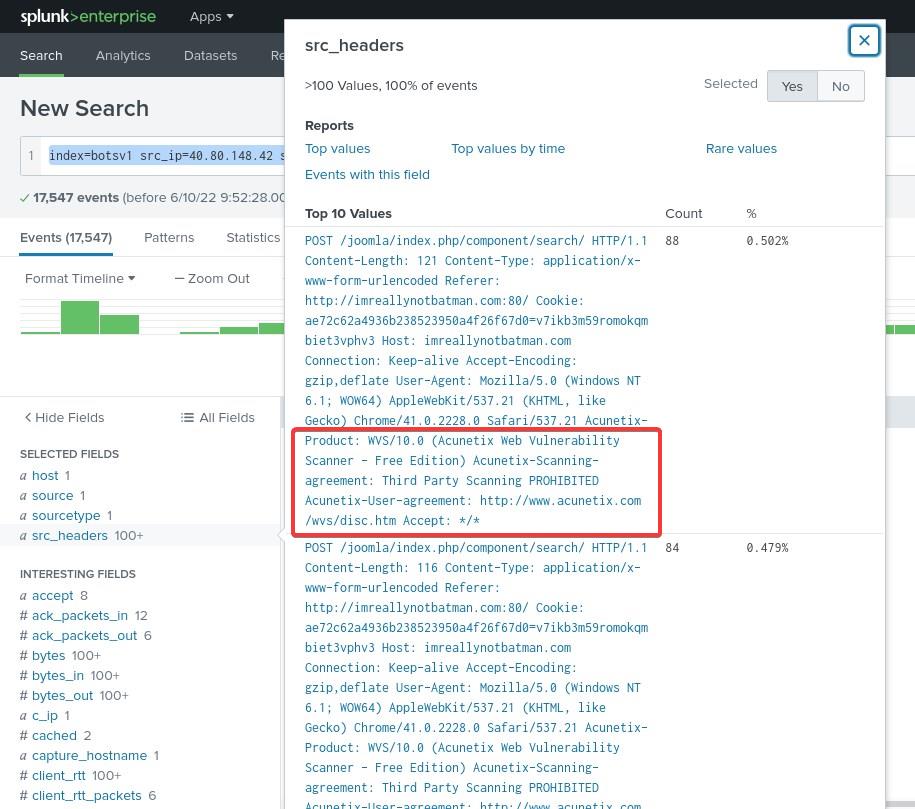Switch to the Search tab
Image resolution: width=915 pixels, height=809 pixels.
(x=41, y=55)
